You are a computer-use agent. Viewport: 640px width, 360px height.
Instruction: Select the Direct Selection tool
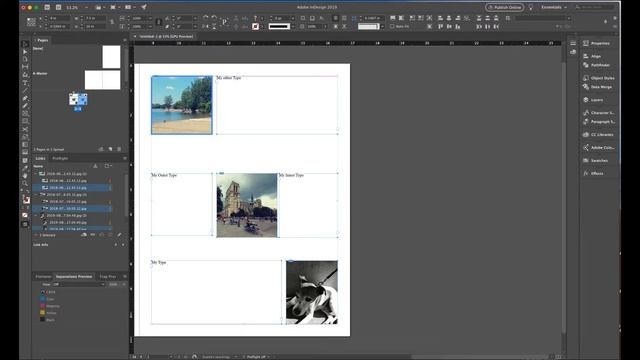(25, 52)
